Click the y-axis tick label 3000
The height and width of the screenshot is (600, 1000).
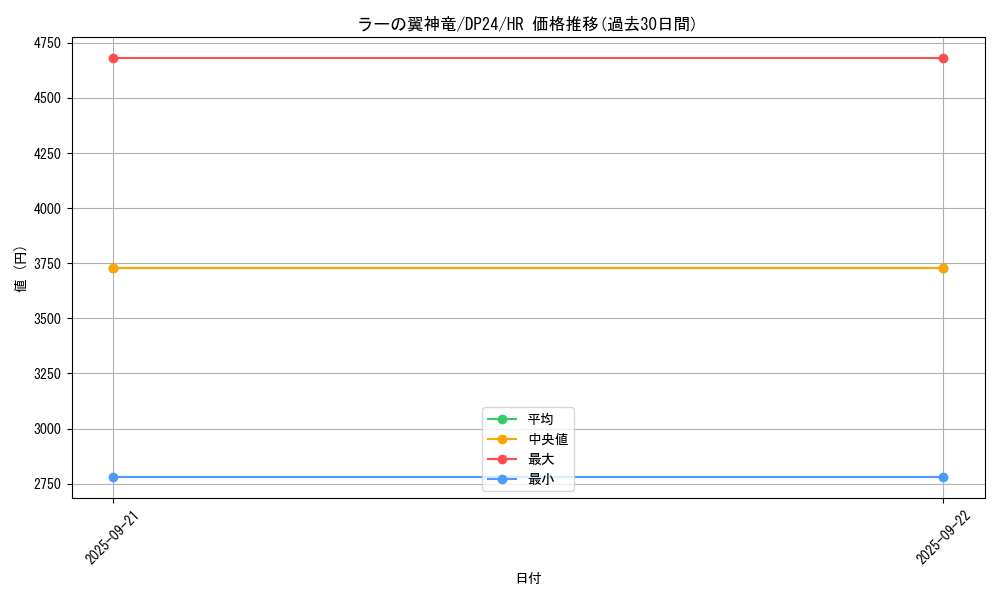[47, 429]
